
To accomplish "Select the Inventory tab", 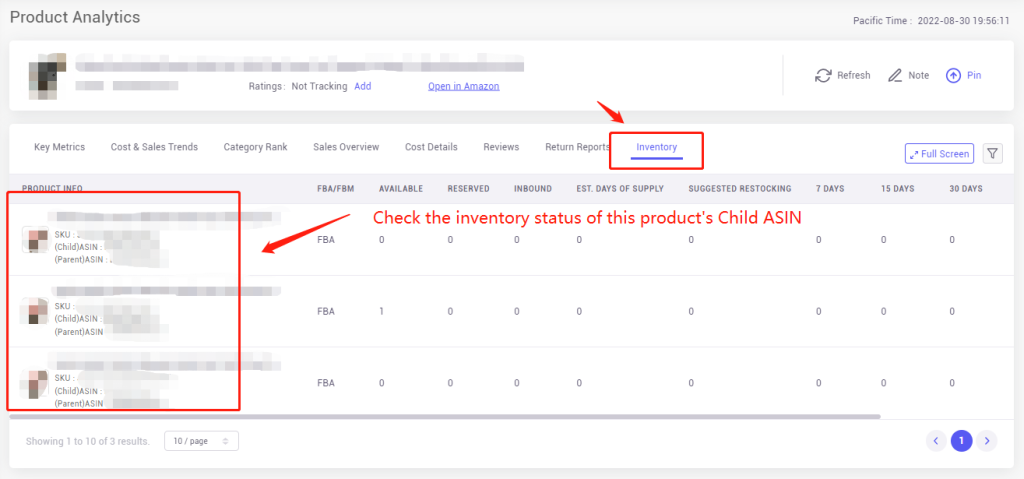I will coord(656,147).
